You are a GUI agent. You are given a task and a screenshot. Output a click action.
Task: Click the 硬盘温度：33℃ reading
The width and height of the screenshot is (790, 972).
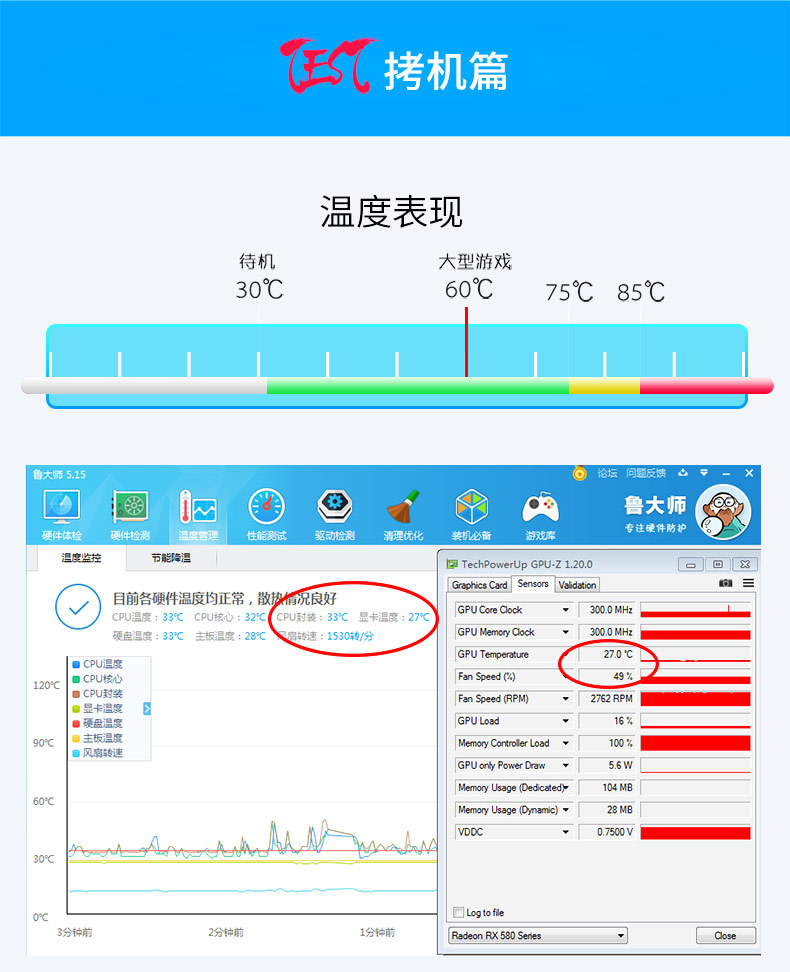click(x=148, y=636)
